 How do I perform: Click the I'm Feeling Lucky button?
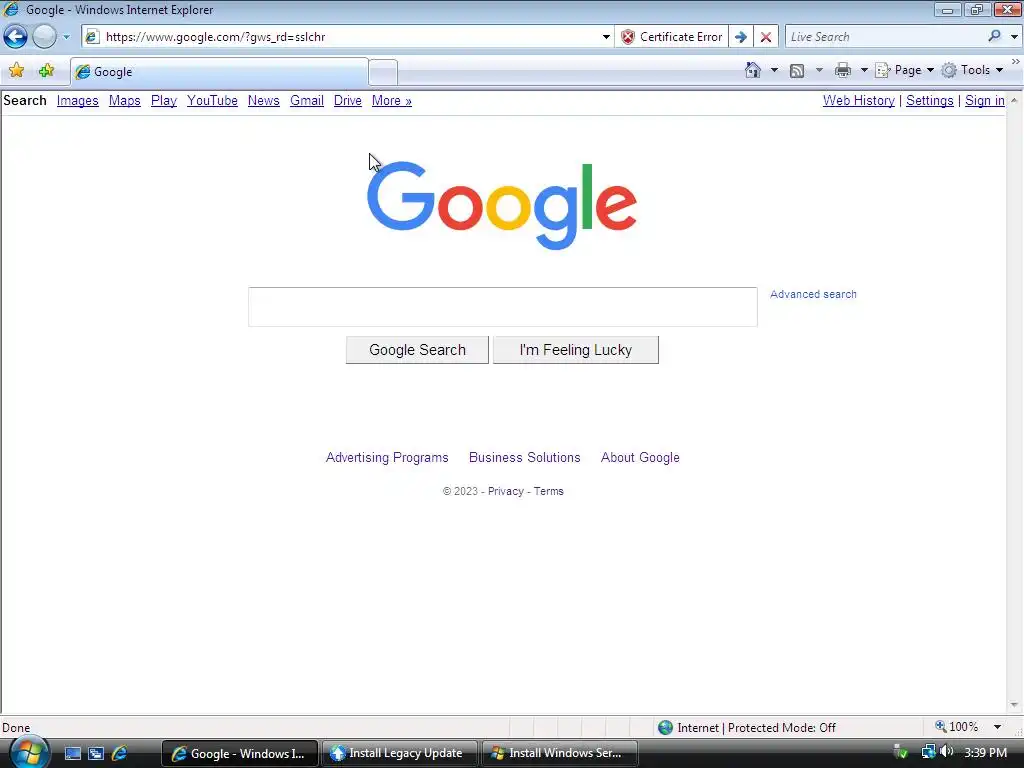(x=576, y=350)
